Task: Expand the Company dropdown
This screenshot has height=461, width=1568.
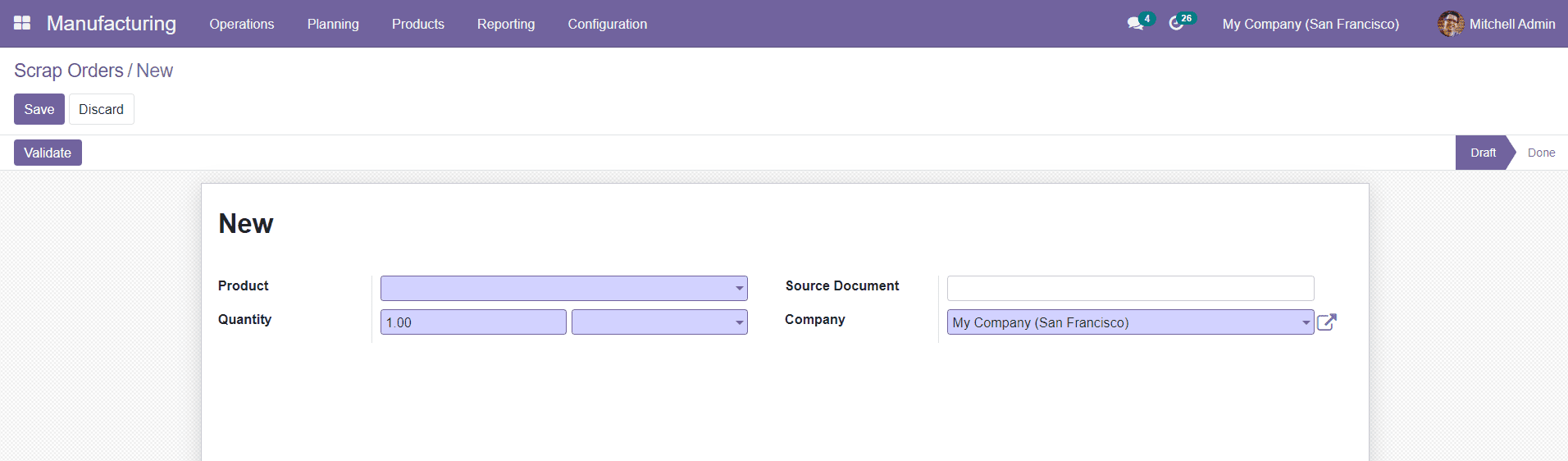Action: [1306, 322]
